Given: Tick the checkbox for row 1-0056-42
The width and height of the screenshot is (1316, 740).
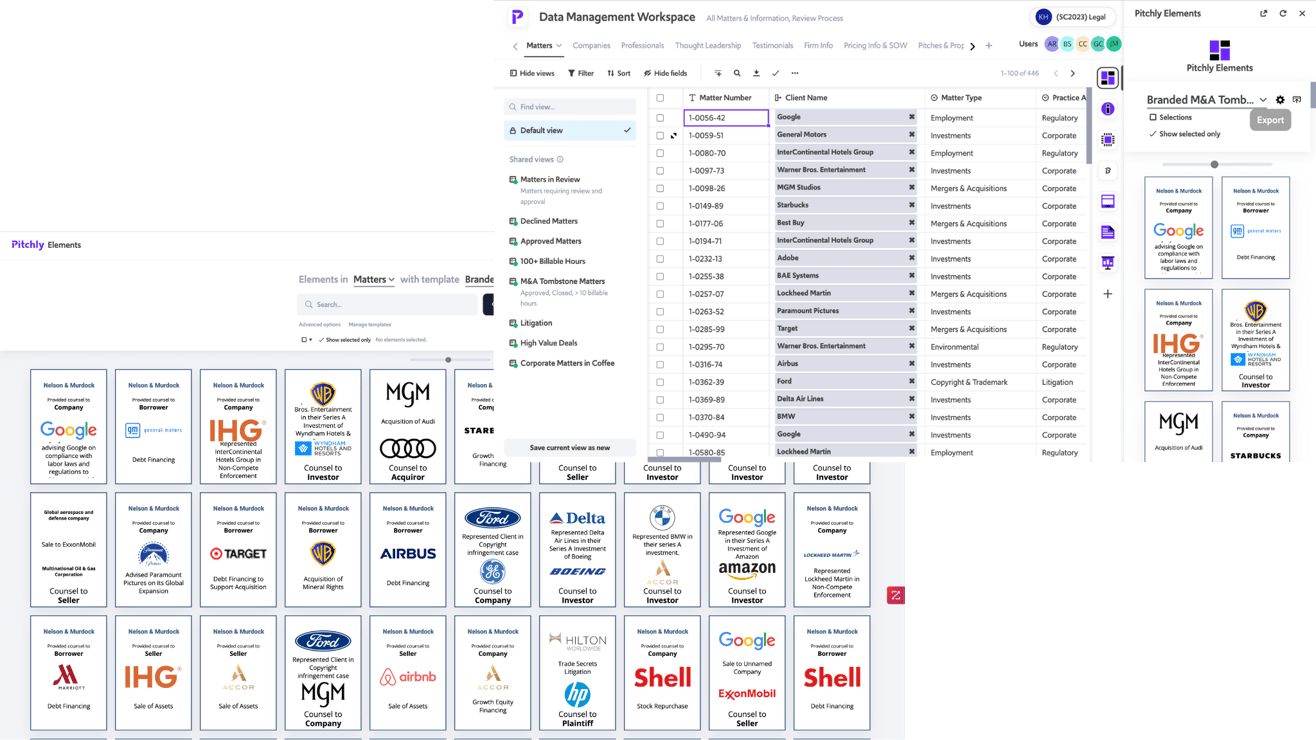Looking at the screenshot, I should [x=660, y=118].
